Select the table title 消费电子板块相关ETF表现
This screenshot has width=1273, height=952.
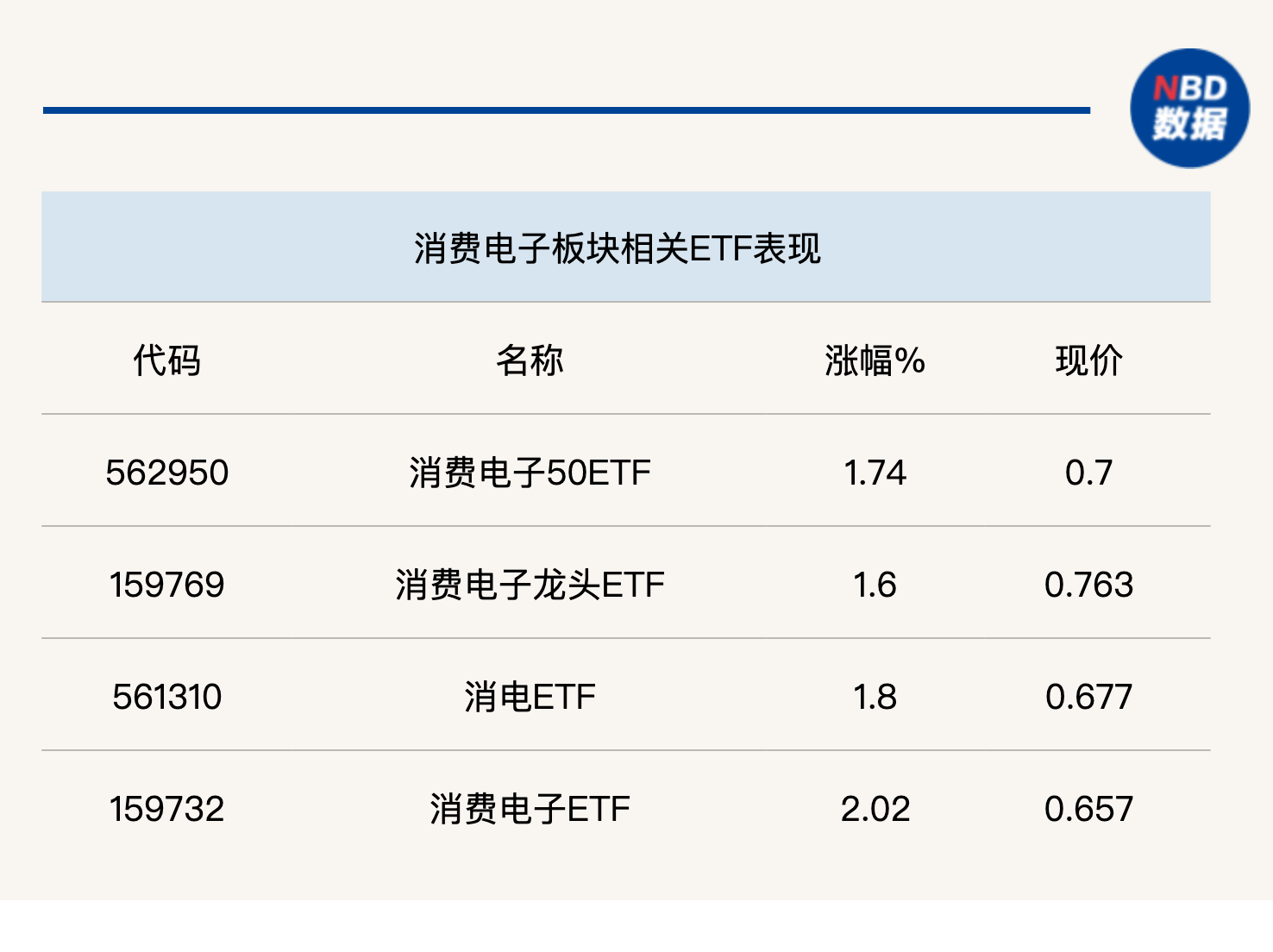617,248
